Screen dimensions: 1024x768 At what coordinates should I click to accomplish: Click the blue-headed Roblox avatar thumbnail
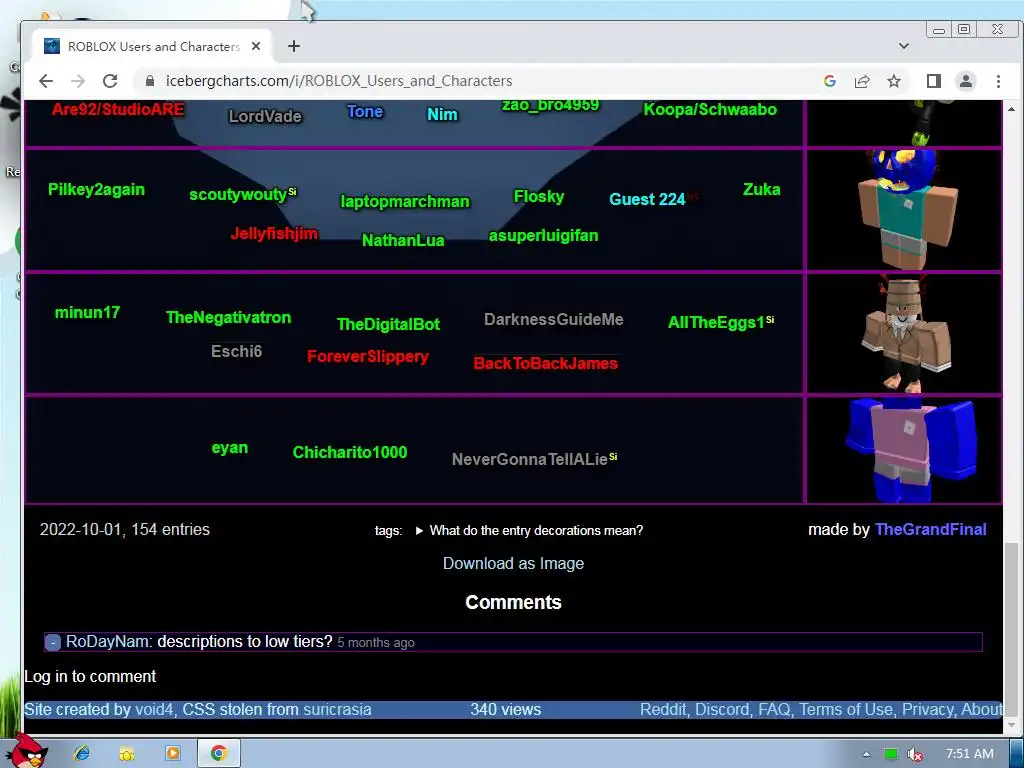[904, 210]
